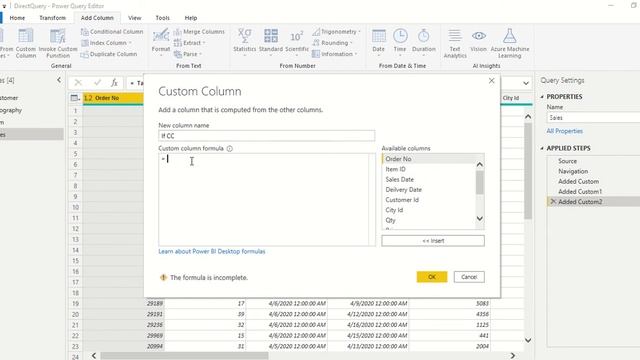Image resolution: width=640 pixels, height=360 pixels.
Task: Expand Rounding dropdown
Action: [x=332, y=43]
